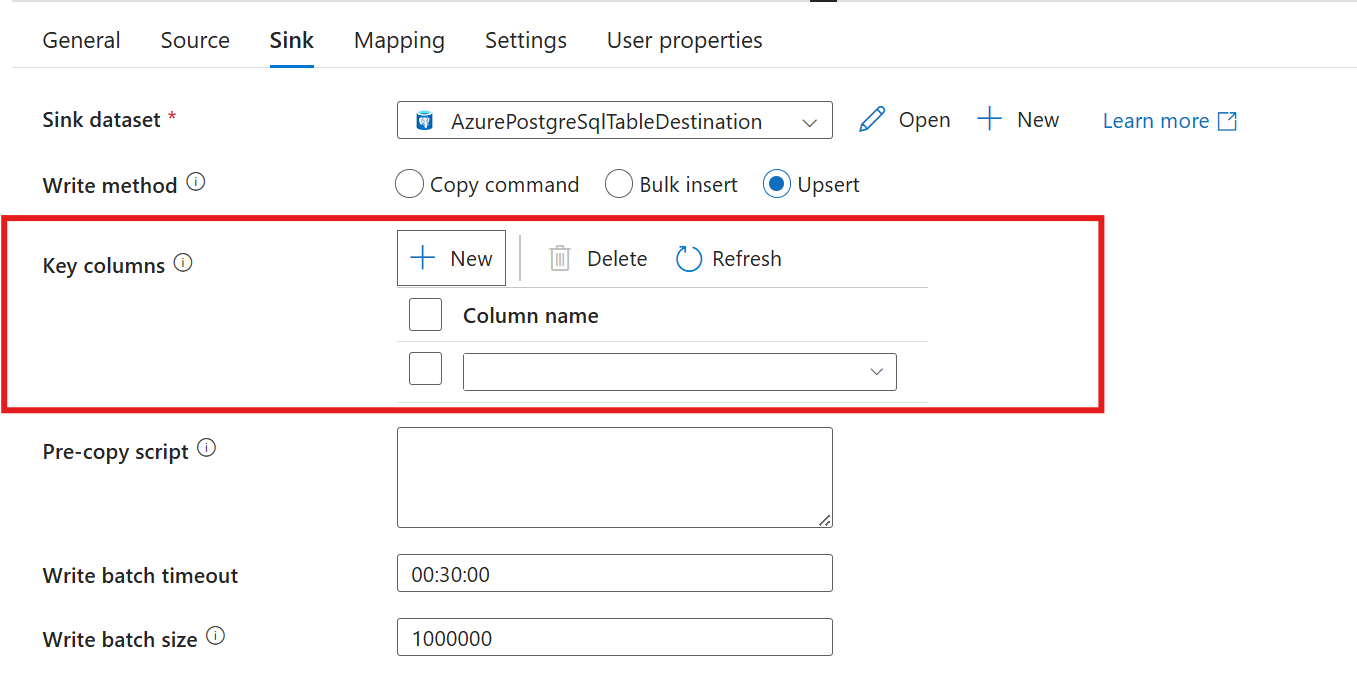Check the key column row checkbox

425,369
